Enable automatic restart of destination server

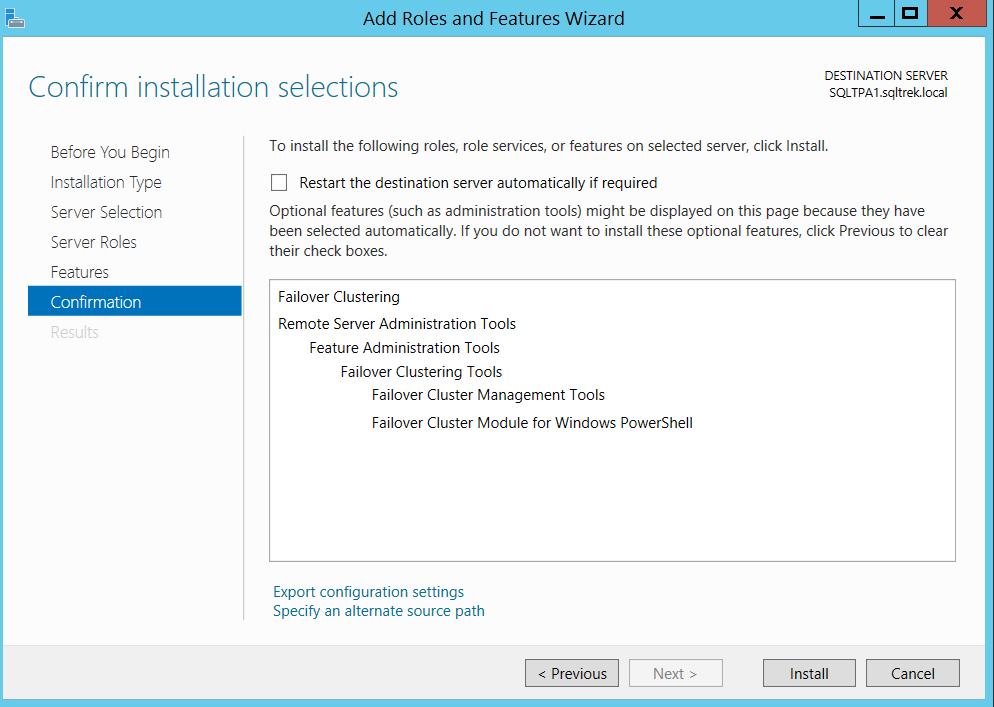pos(279,183)
